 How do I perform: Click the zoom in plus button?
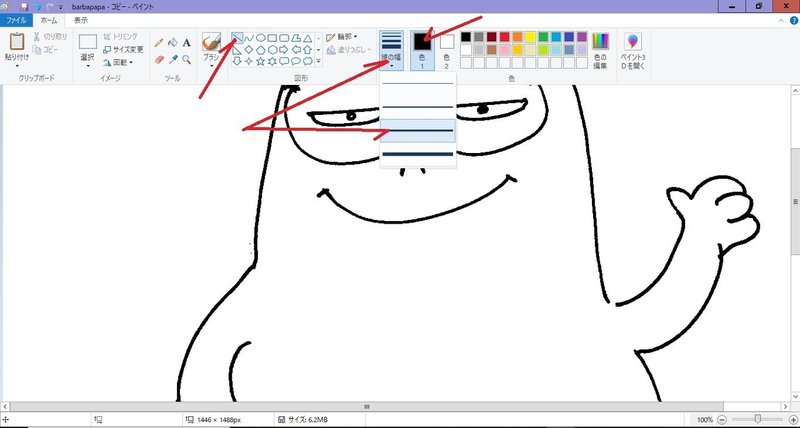coord(792,420)
